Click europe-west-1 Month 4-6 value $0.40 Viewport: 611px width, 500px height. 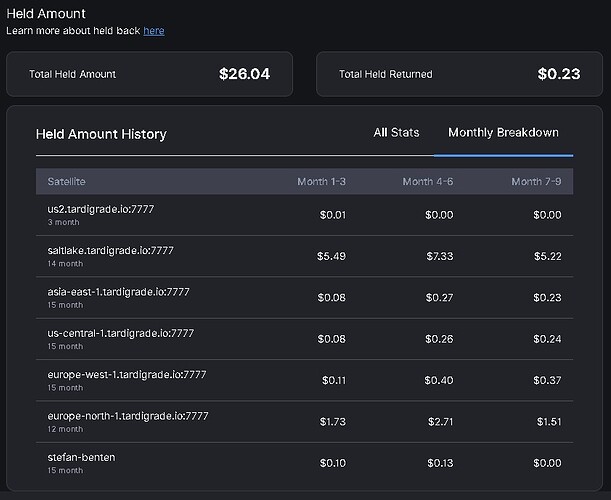click(439, 380)
